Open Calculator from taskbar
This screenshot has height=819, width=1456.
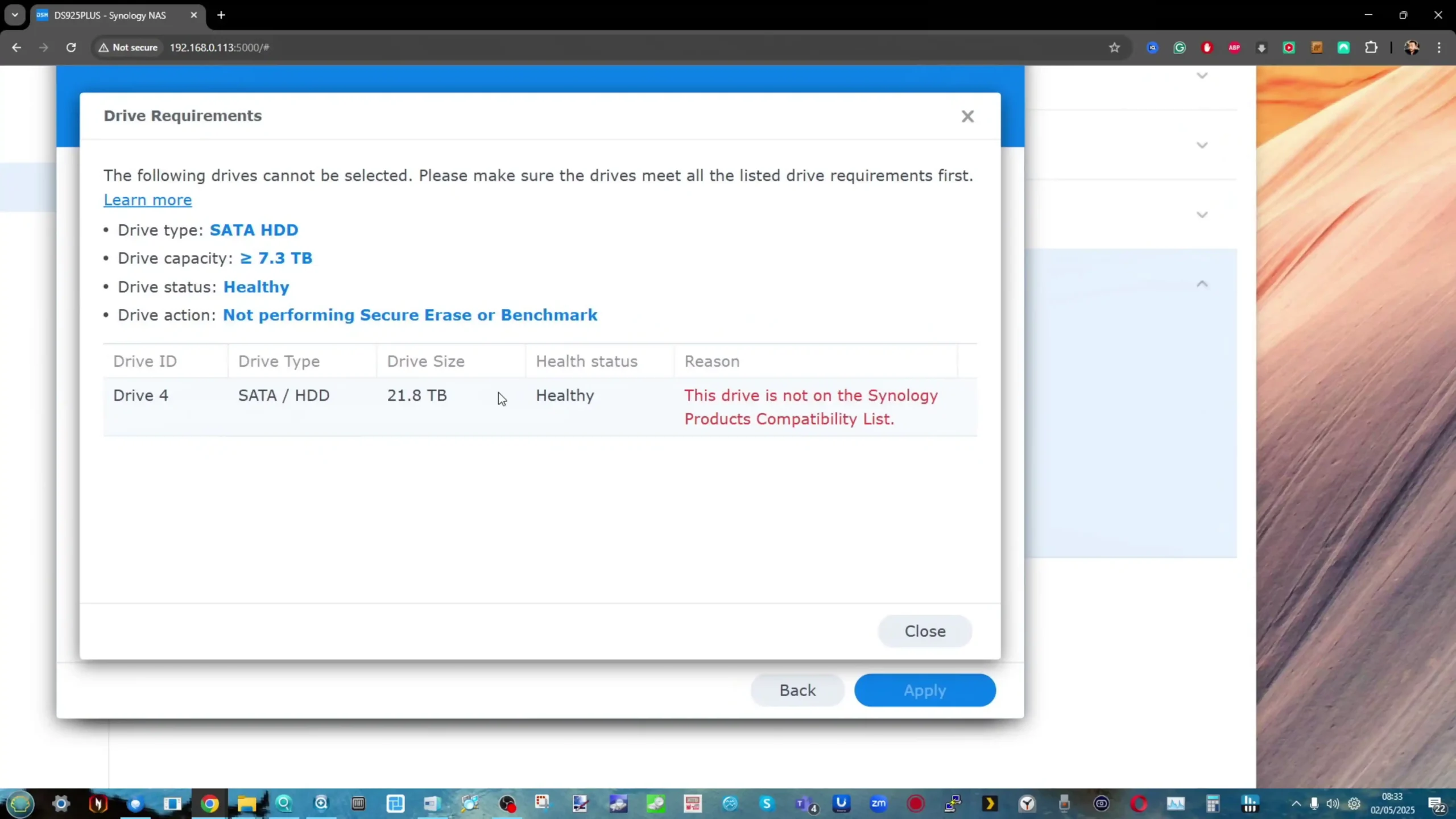tap(1213, 804)
